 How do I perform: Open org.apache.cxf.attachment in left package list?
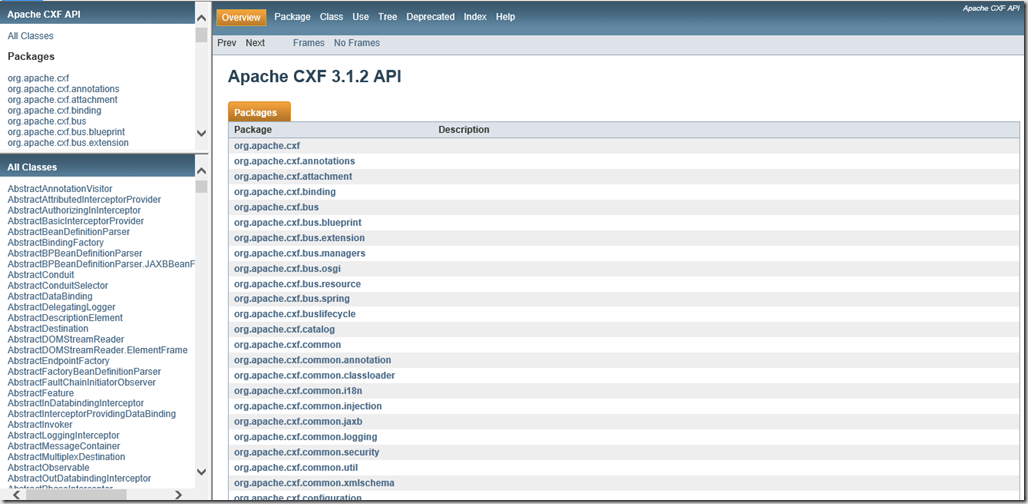point(62,100)
